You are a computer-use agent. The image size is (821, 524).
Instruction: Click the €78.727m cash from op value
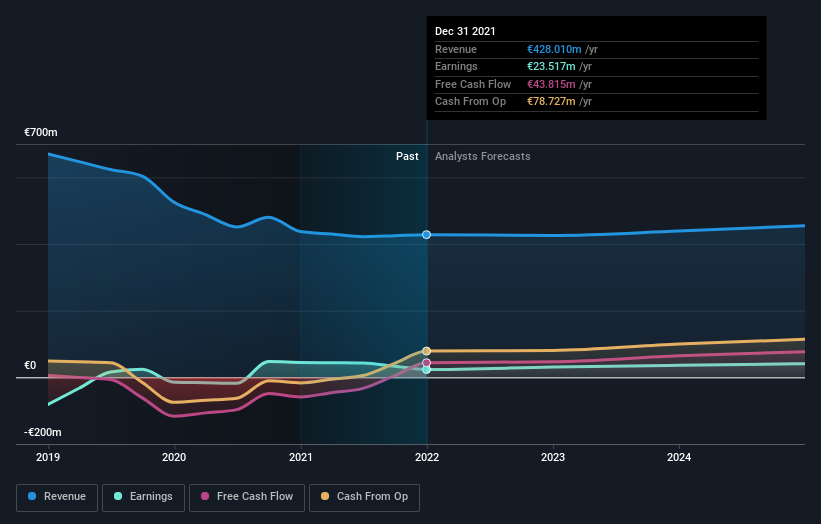(551, 102)
